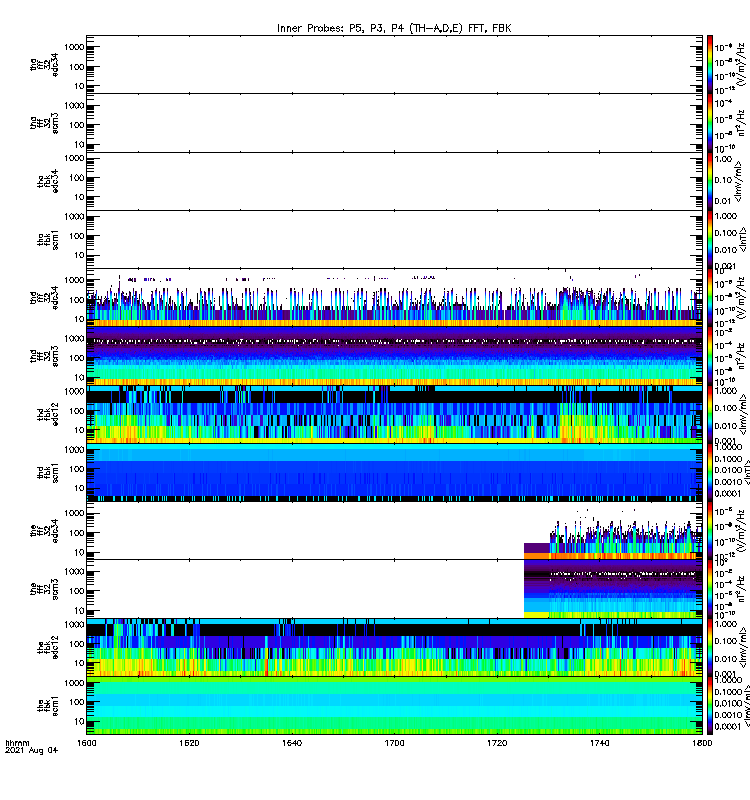Select the 'tha fff 32 edc34' panel label

pyautogui.click(x=44, y=64)
